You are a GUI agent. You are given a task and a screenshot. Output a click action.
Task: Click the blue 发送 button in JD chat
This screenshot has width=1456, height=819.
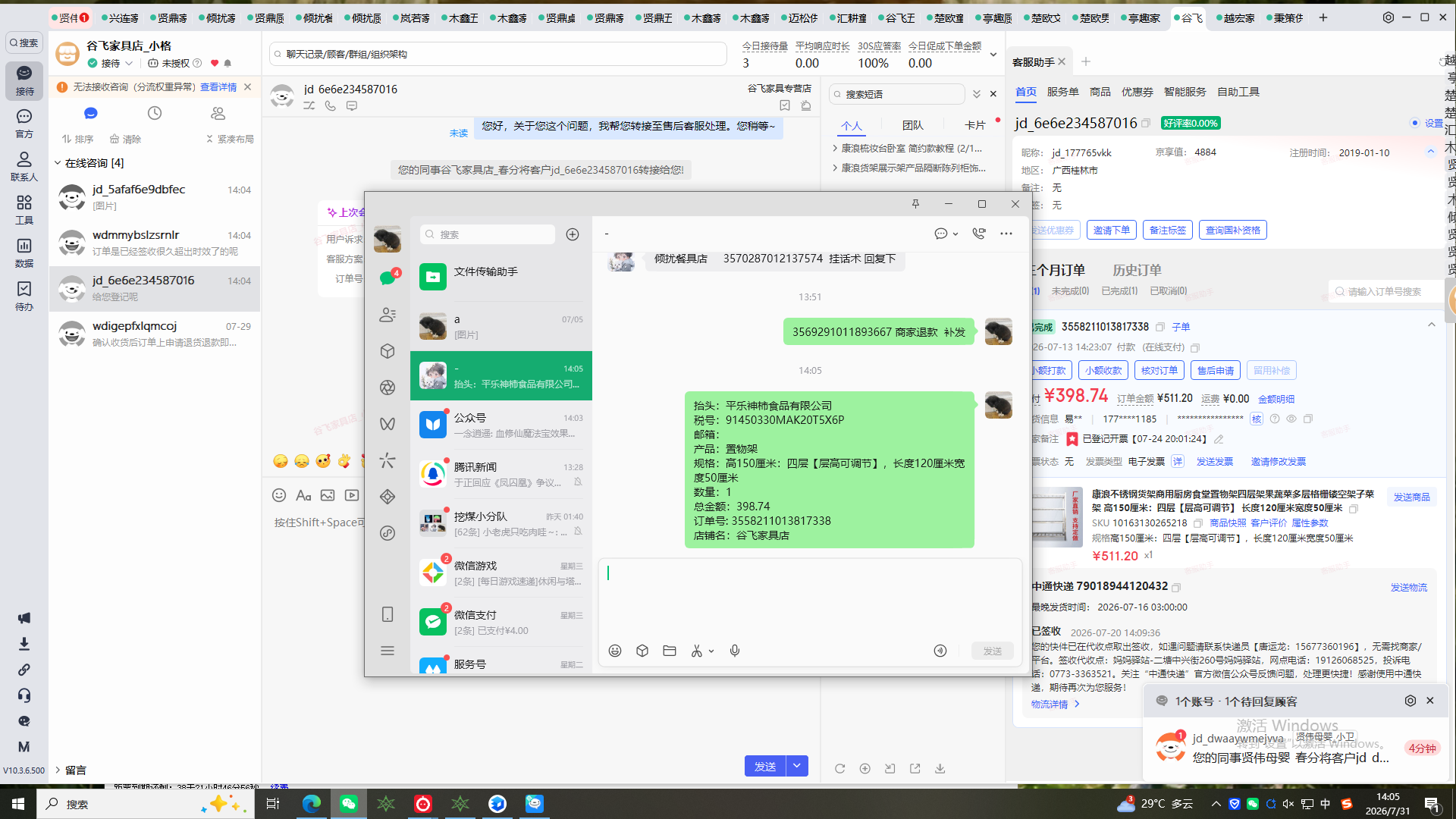pyautogui.click(x=765, y=766)
